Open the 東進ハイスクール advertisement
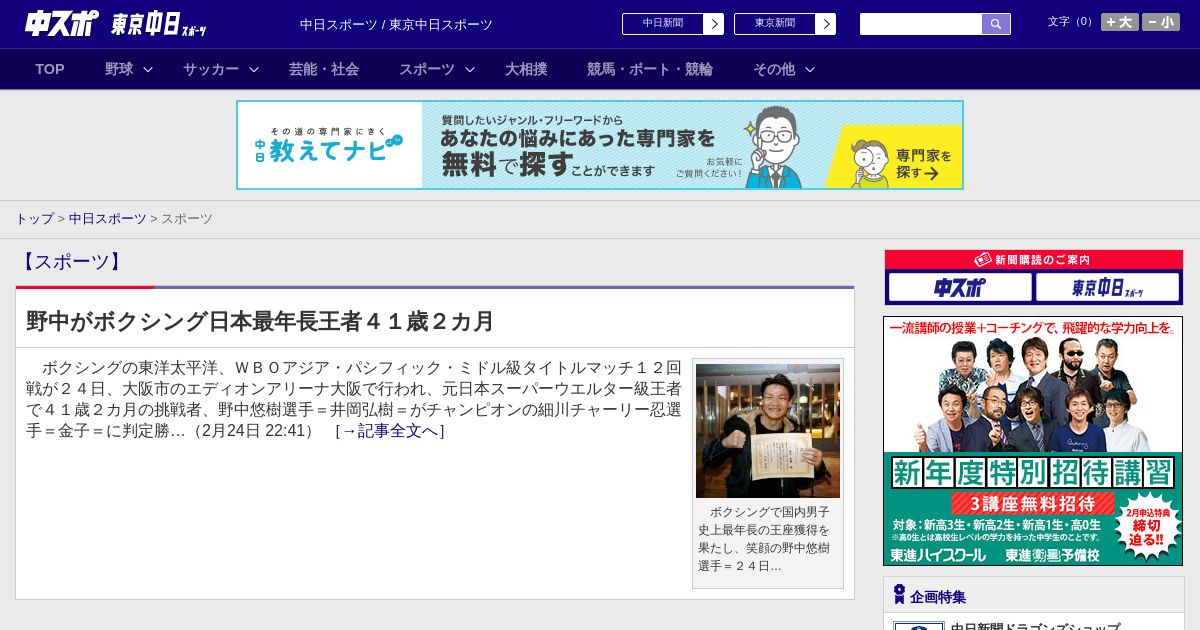 pos(1033,441)
